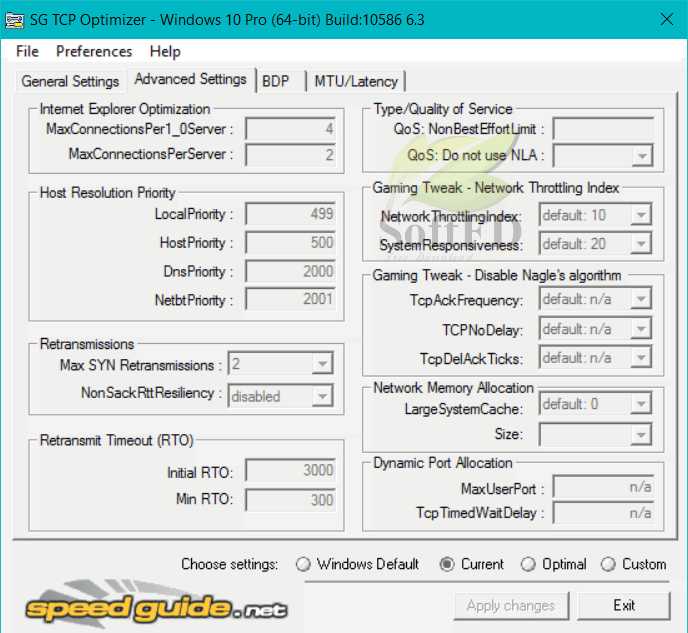Click the Min RTO field
The image size is (688, 633).
pos(290,500)
